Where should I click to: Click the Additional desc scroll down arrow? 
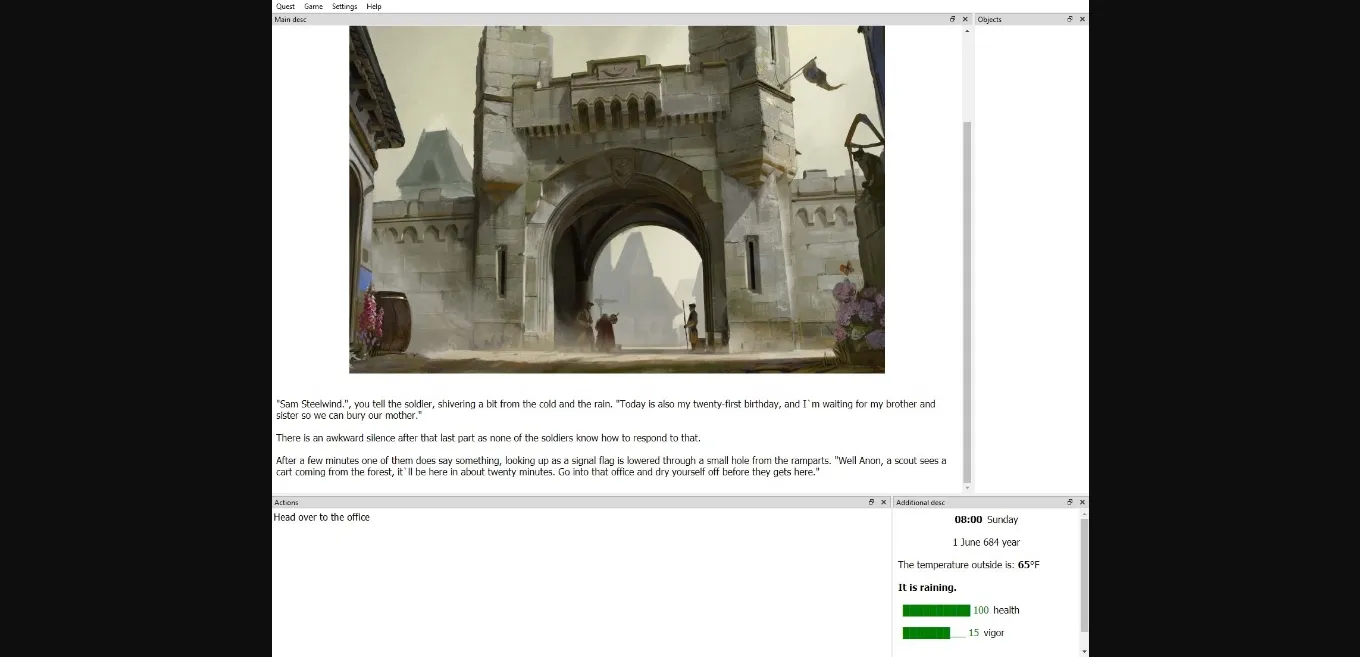[1084, 651]
